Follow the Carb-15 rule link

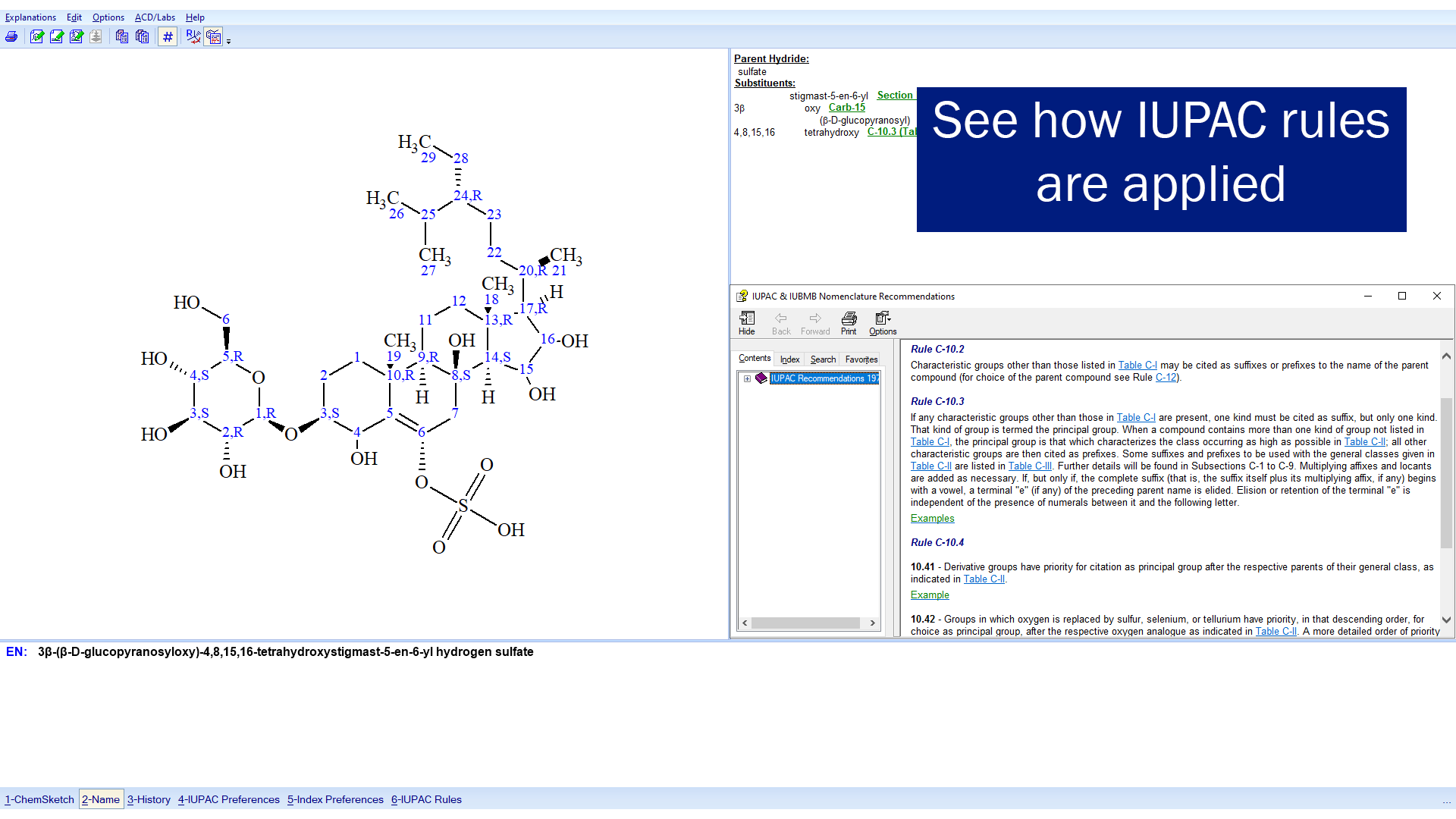846,108
